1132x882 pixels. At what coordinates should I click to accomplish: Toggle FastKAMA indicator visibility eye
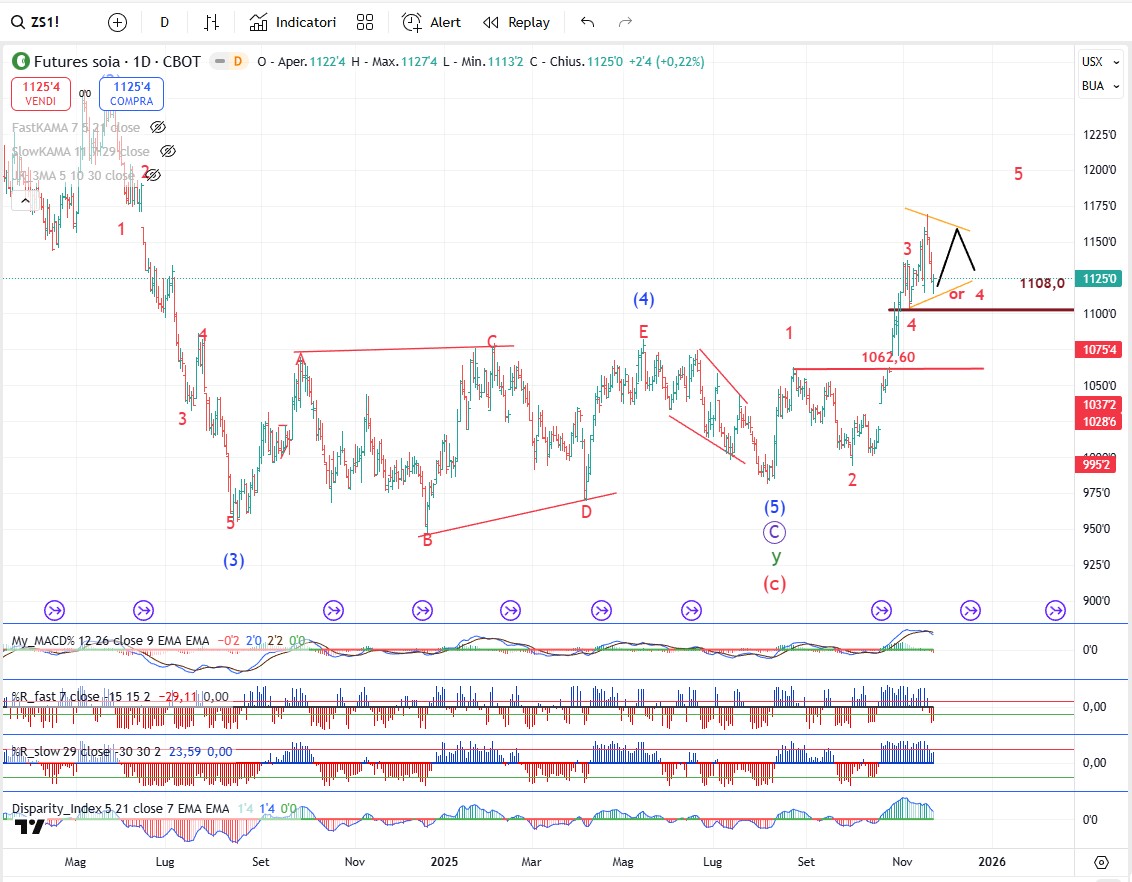[x=157, y=127]
